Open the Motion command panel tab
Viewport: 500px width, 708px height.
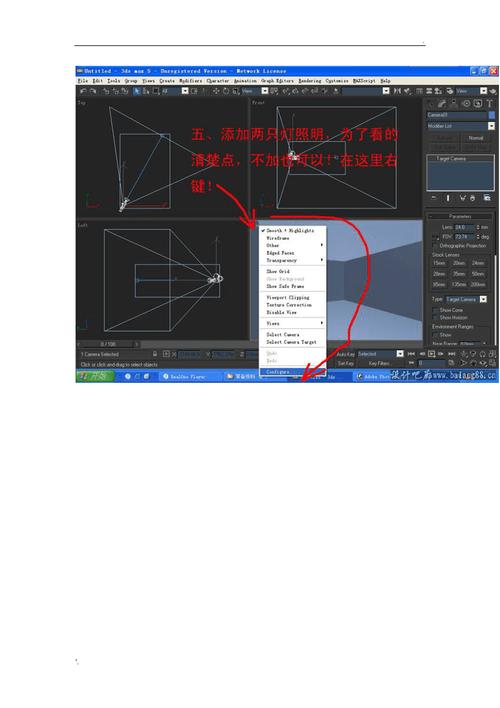click(466, 103)
